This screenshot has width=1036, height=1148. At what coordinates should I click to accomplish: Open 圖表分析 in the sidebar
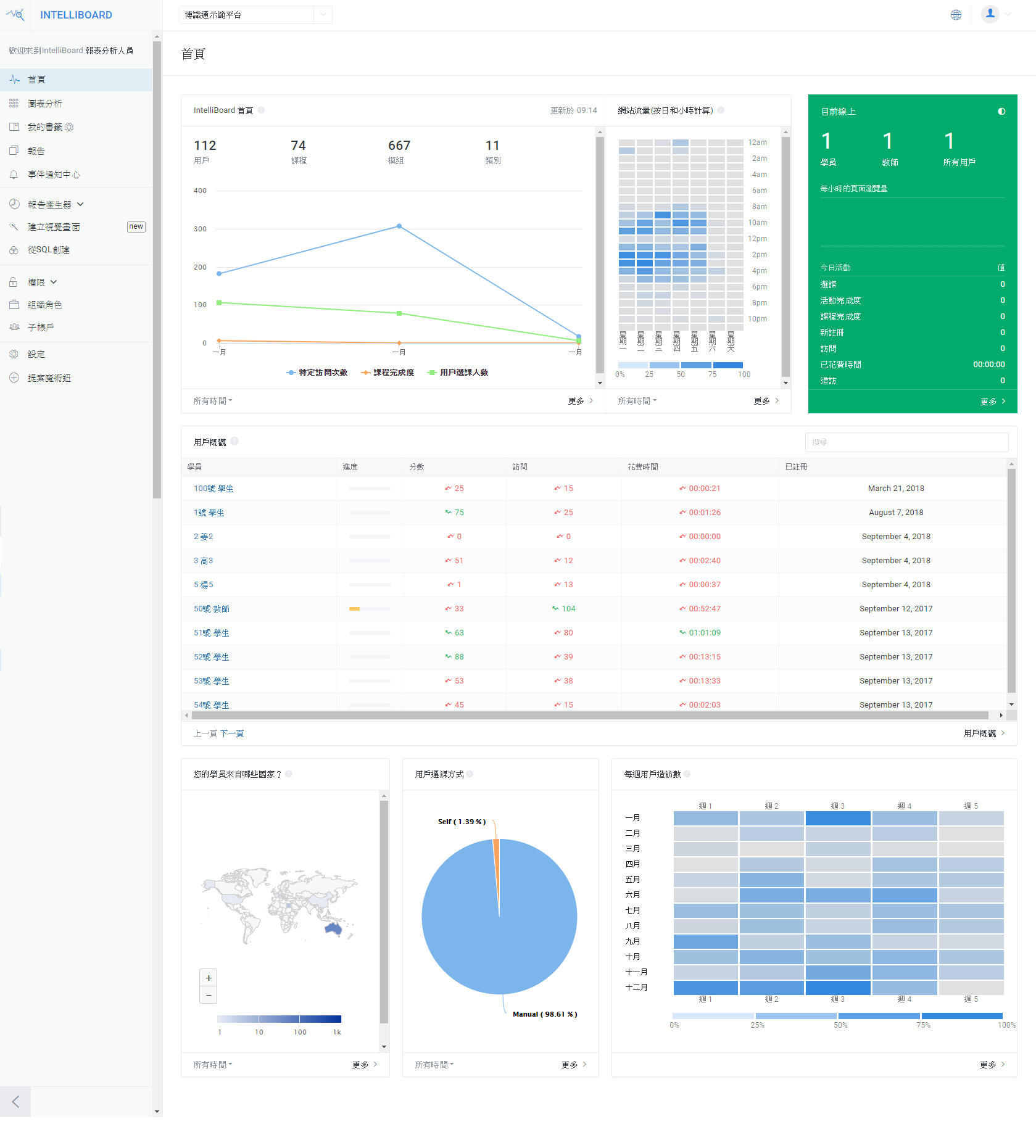coord(45,104)
